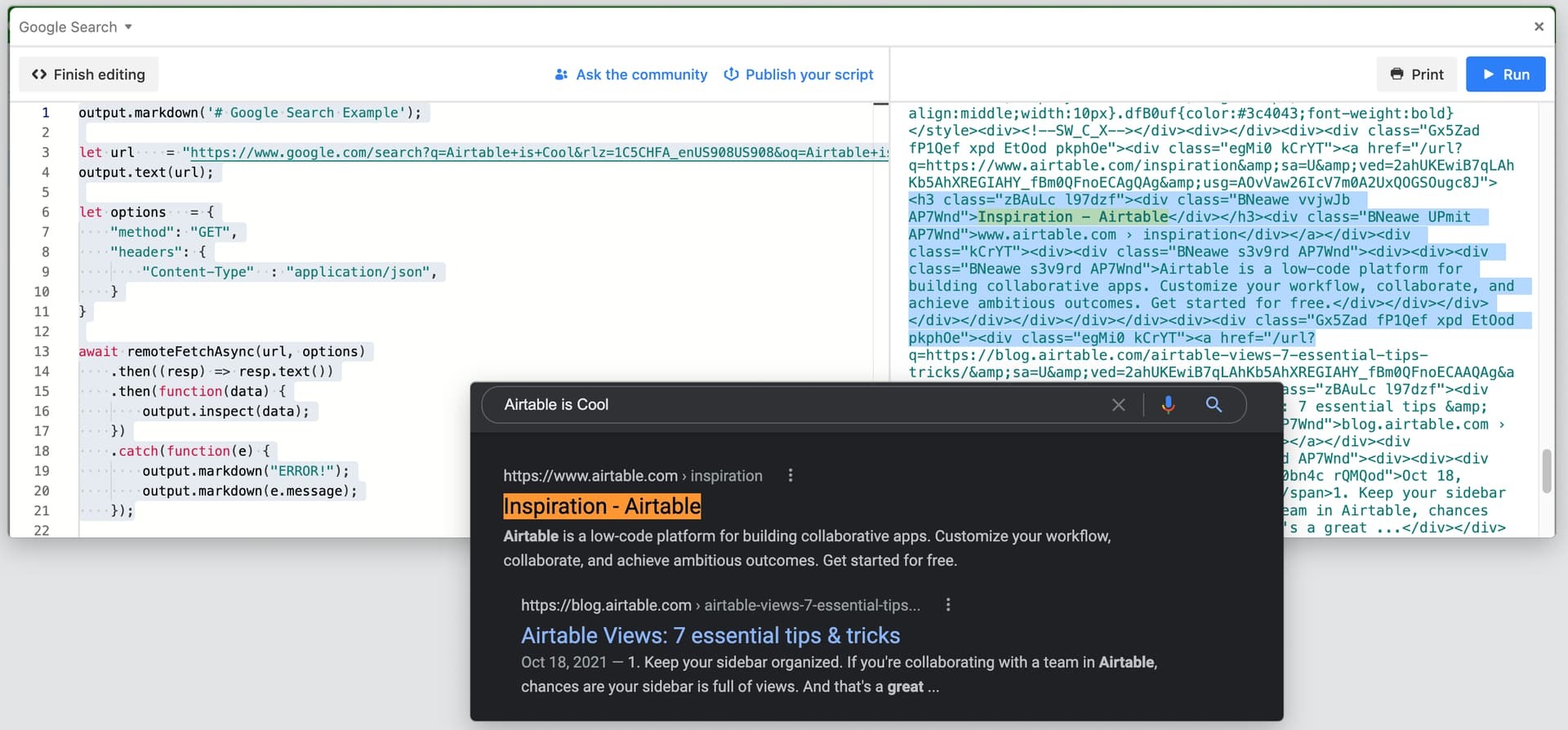Click the output panel vertical scrollbar
This screenshot has width=1568, height=730.
1546,470
